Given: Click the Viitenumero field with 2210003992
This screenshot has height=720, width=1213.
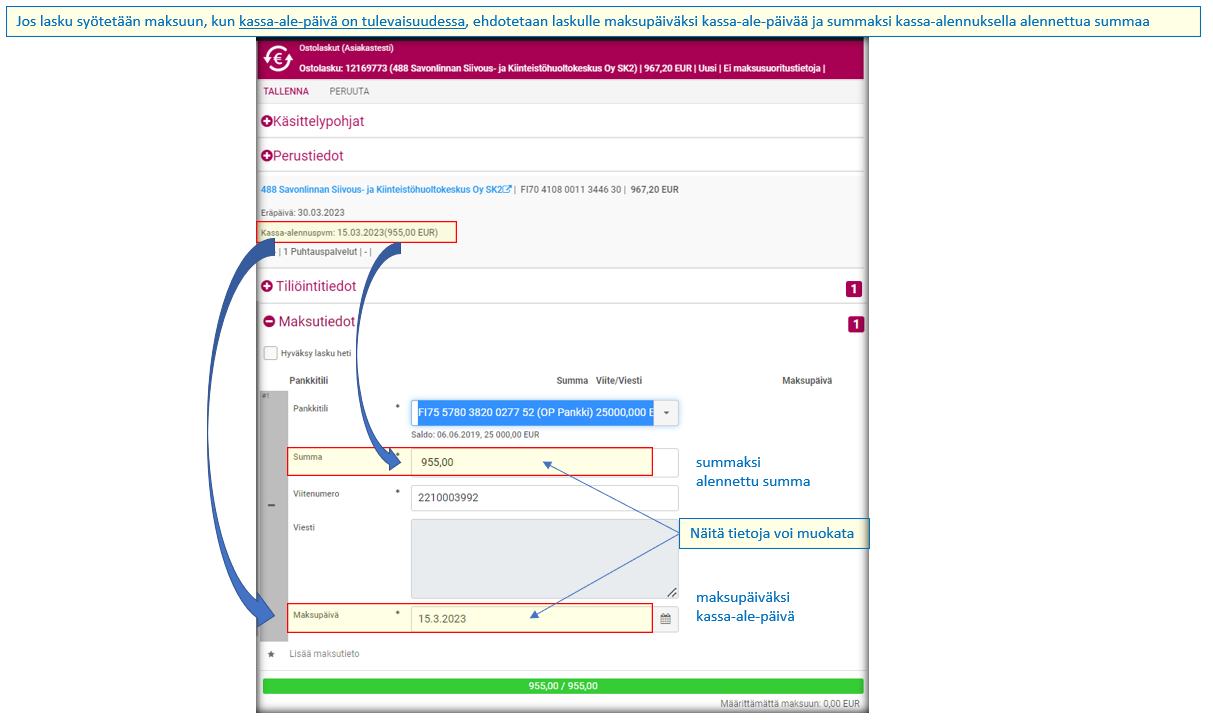Looking at the screenshot, I should (544, 497).
